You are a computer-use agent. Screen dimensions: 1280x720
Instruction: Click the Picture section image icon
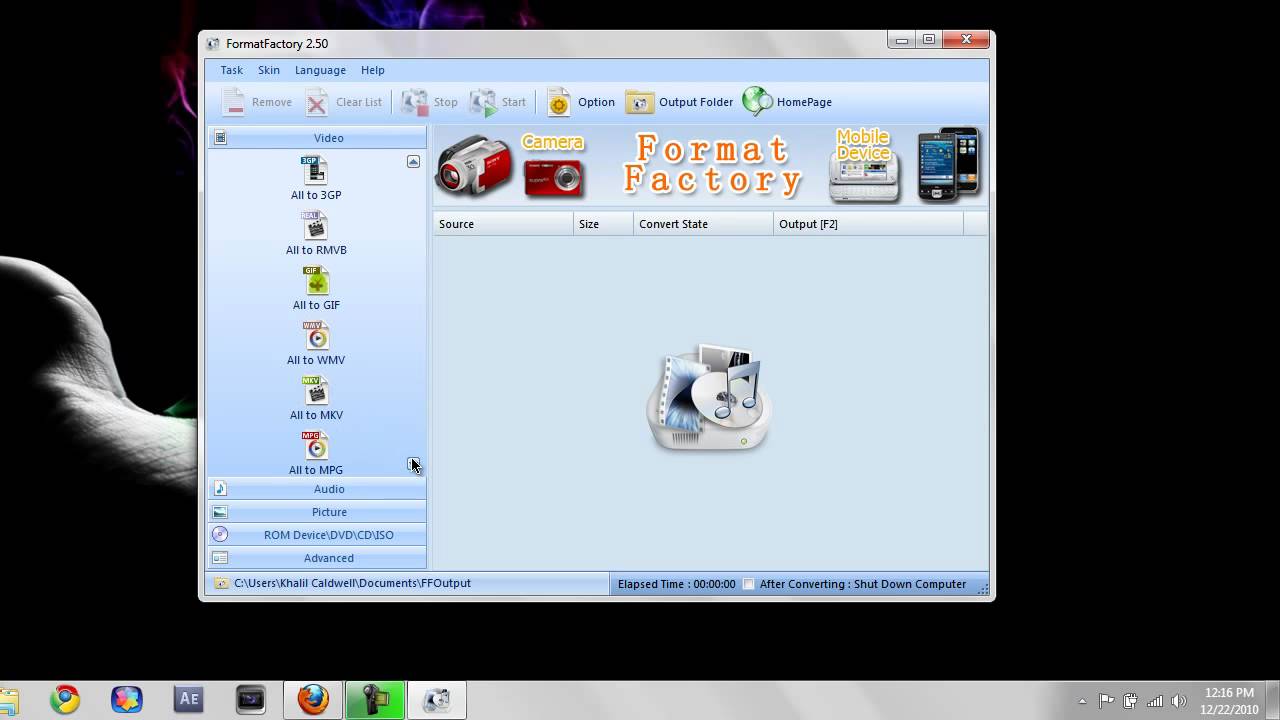(221, 512)
